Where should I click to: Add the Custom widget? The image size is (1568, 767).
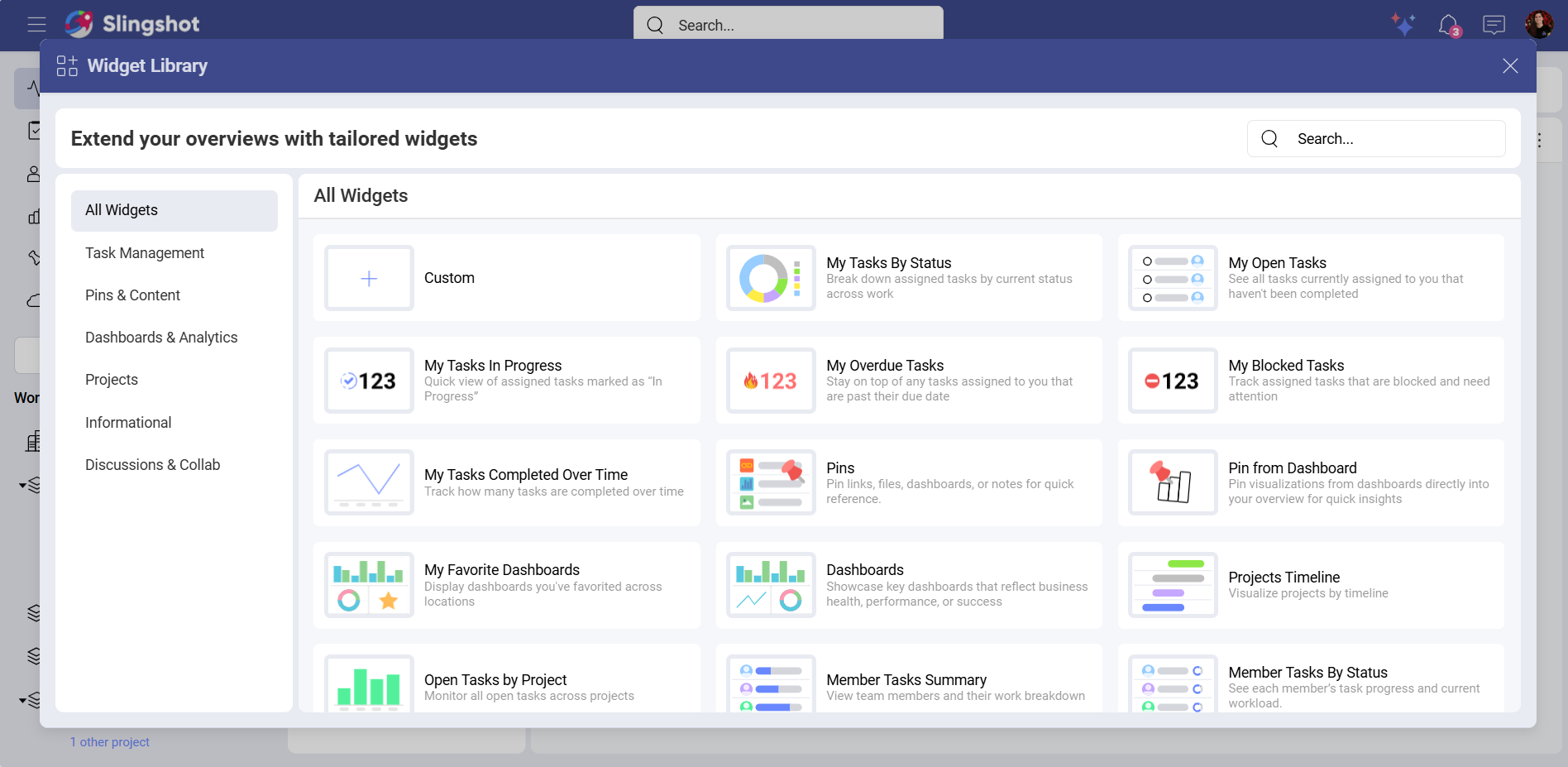point(505,278)
